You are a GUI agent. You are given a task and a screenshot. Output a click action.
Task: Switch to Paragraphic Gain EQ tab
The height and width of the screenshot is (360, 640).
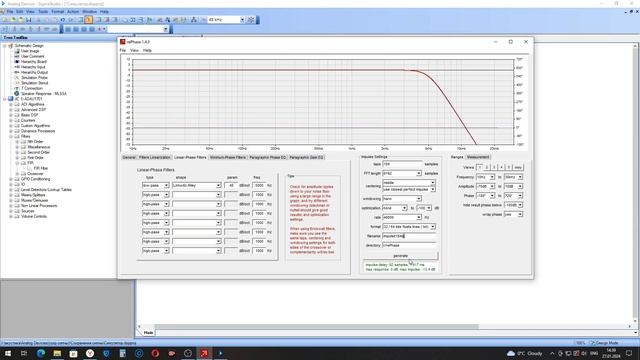click(x=306, y=157)
